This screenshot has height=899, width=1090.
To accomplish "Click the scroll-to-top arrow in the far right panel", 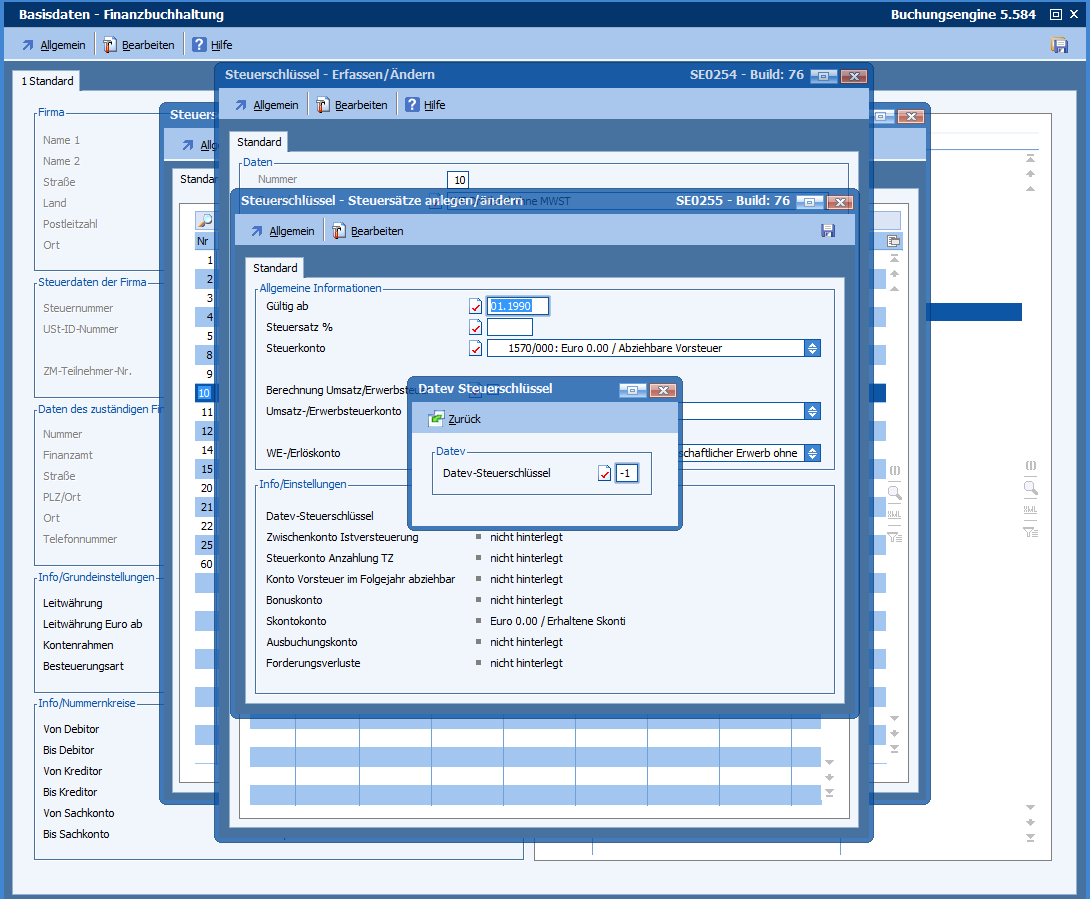I will point(1030,158).
